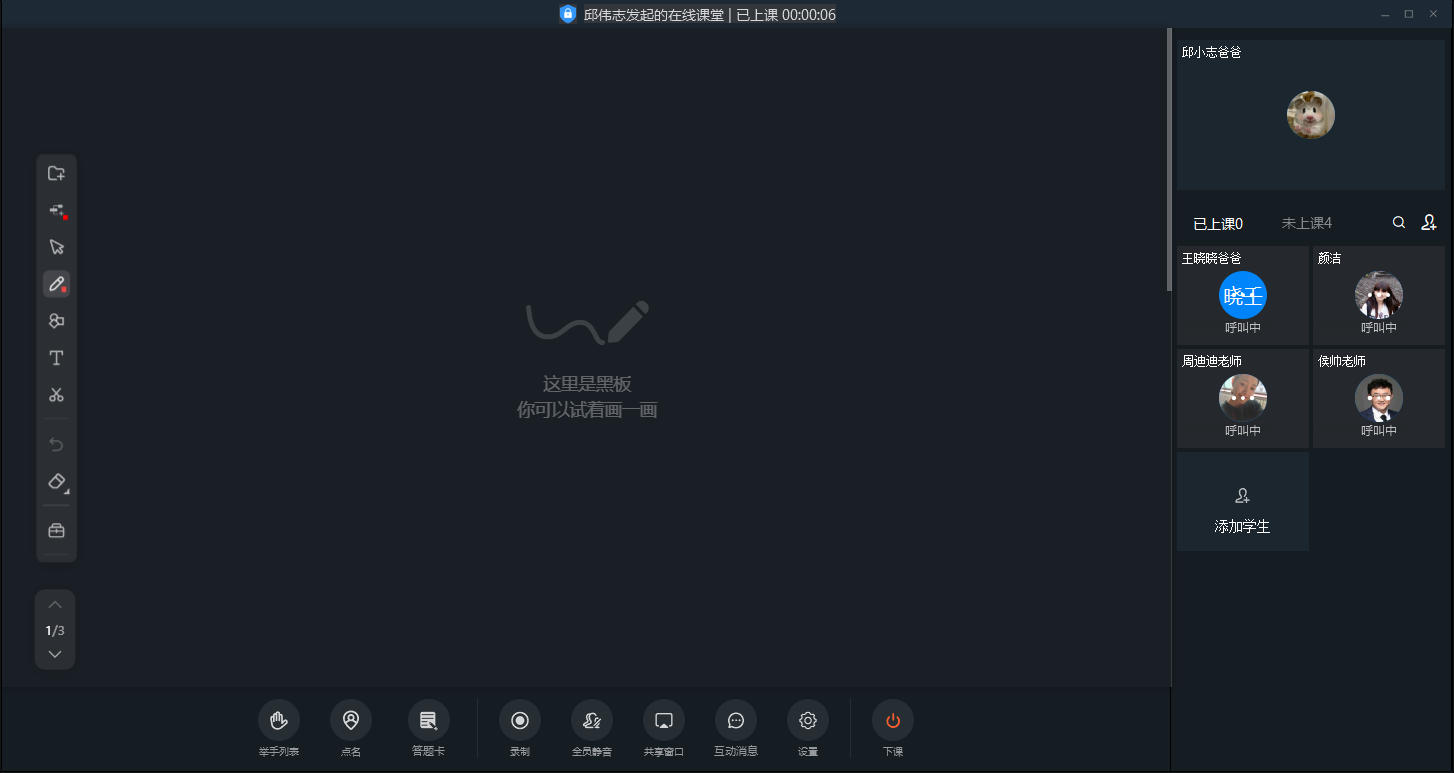Select the arrow pointer tool
Viewport: 1454px width, 773px height.
[x=56, y=247]
